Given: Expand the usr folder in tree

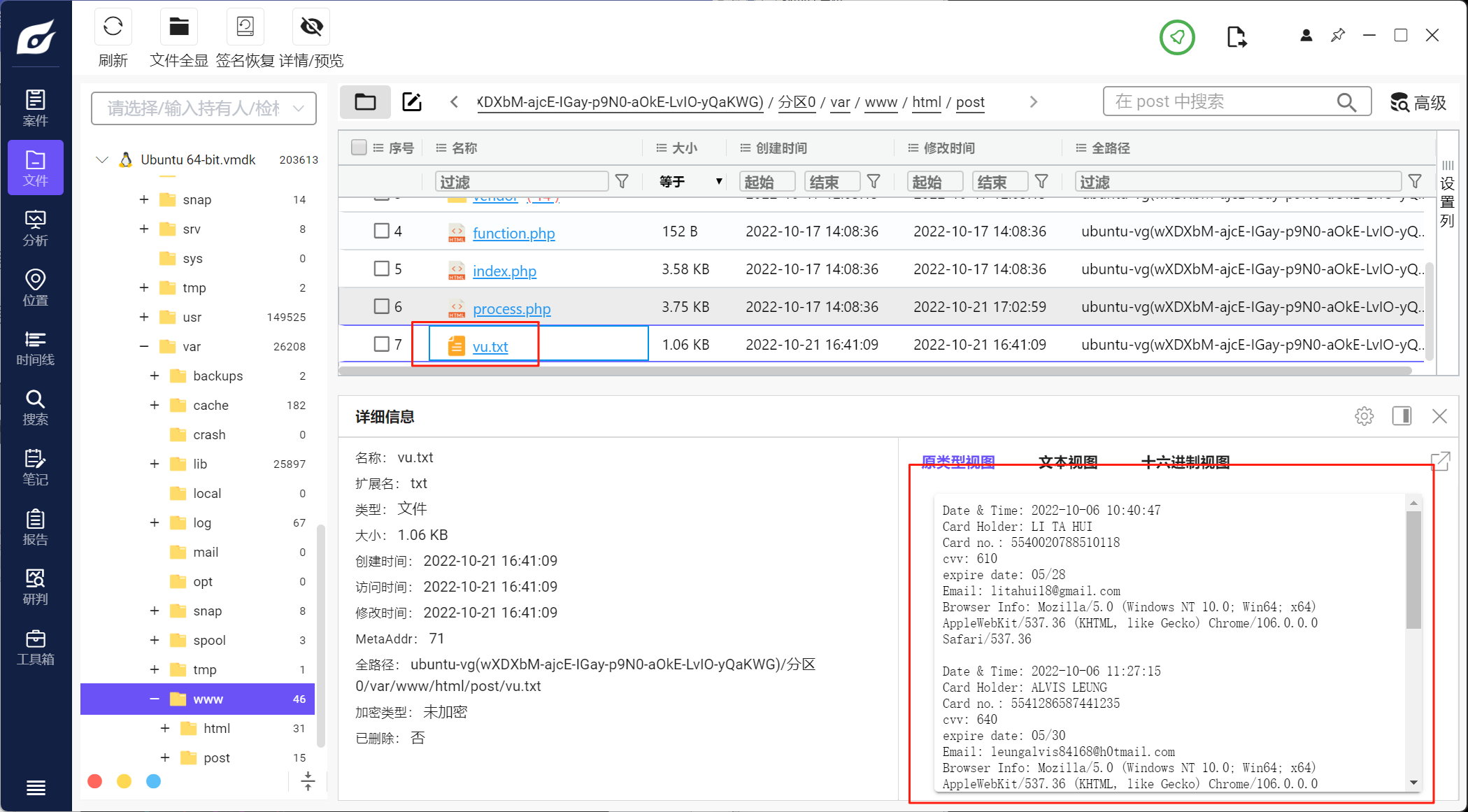Looking at the screenshot, I should coord(144,317).
